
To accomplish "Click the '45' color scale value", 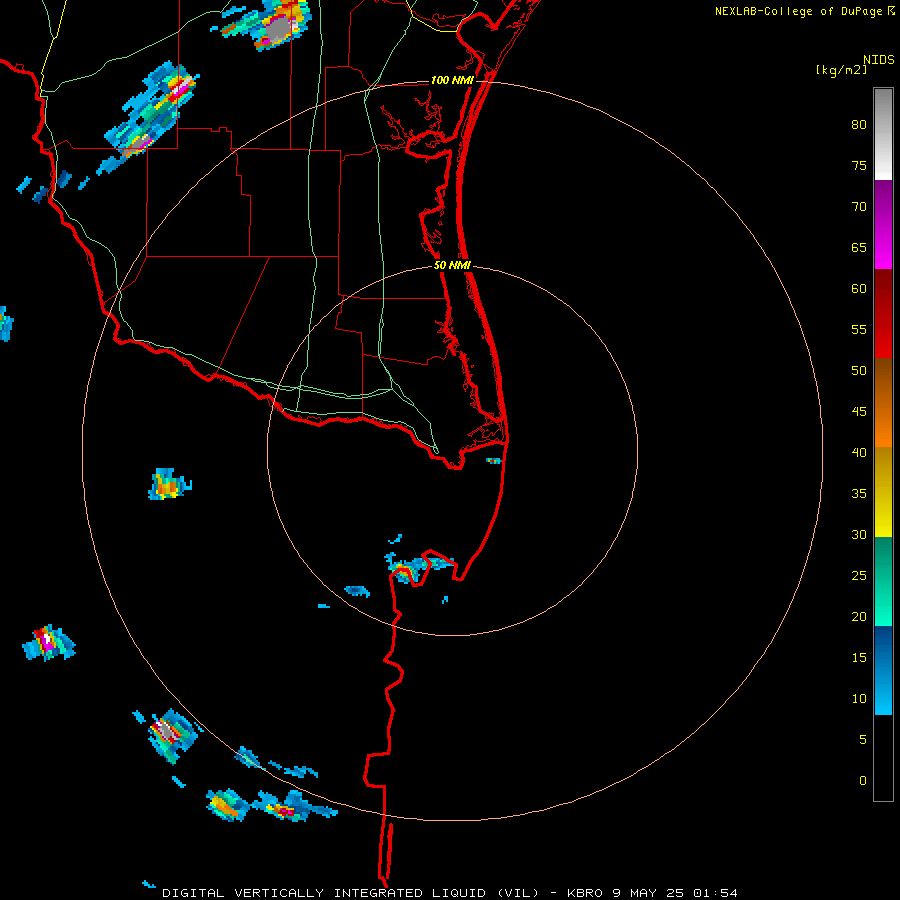I will click(859, 412).
